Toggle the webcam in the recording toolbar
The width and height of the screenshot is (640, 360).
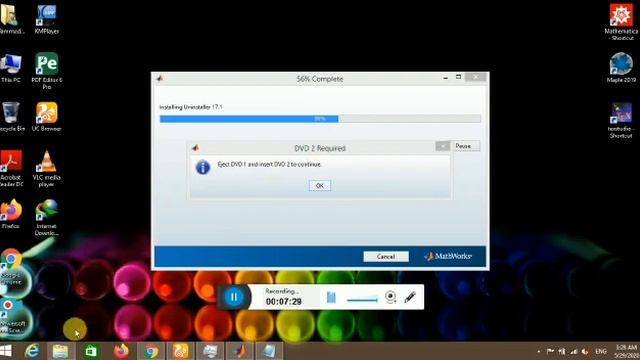pyautogui.click(x=390, y=297)
